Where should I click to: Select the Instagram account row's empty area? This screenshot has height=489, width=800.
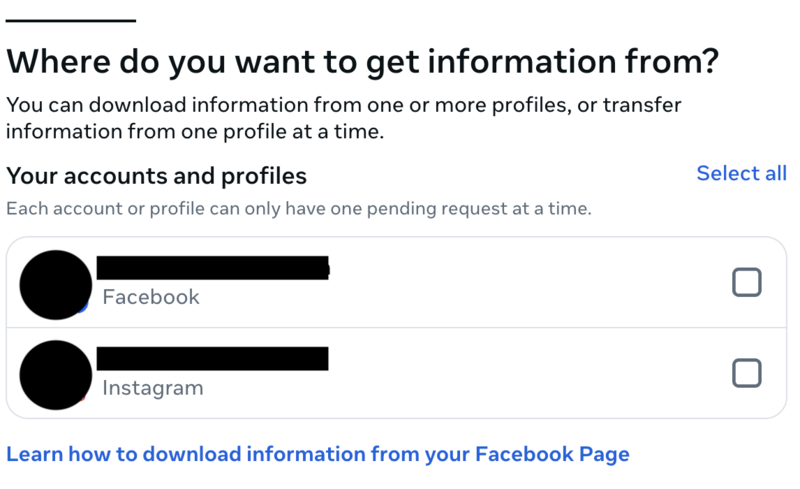click(530, 374)
